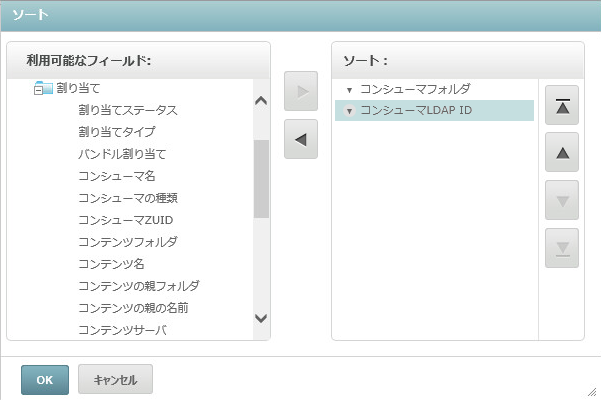The height and width of the screenshot is (400, 601).
Task: Collapse the 割り当て tree node
Action: click(37, 89)
